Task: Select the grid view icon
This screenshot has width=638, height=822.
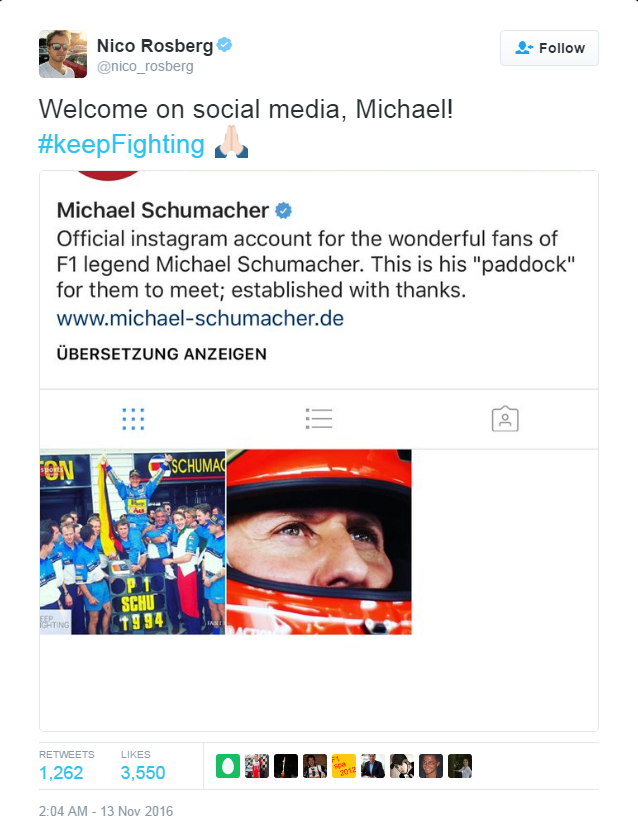Action: point(133,419)
